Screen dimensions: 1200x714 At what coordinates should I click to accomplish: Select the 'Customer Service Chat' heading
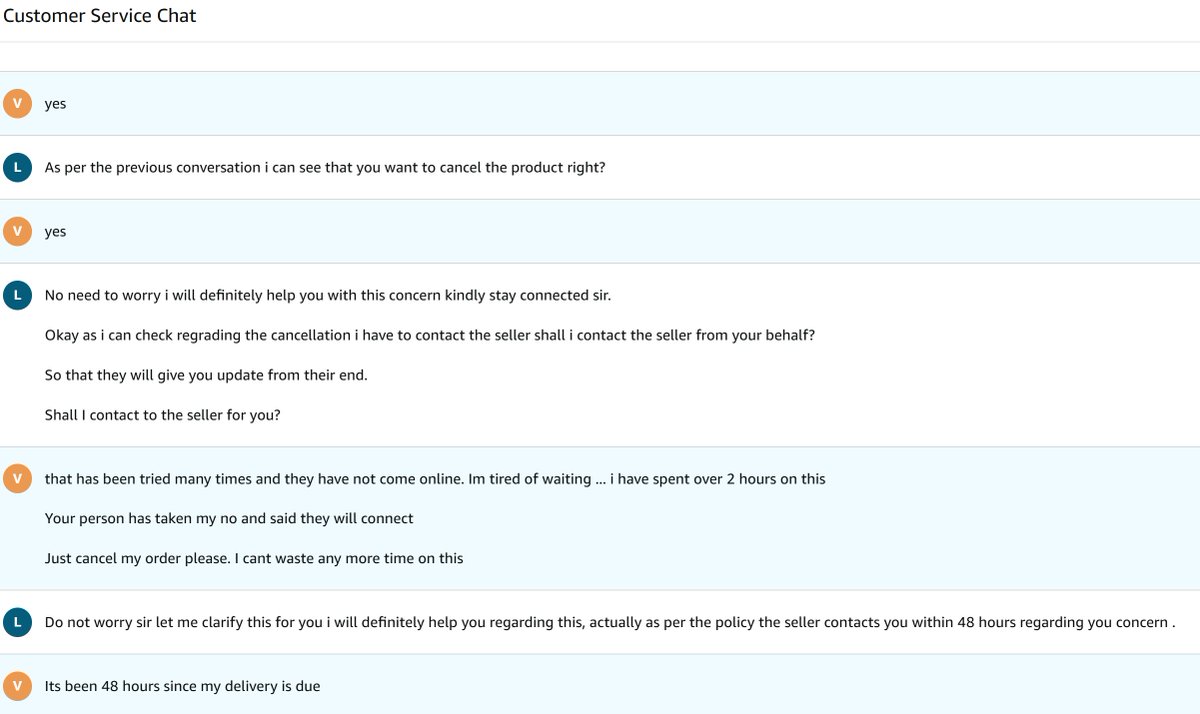point(100,16)
